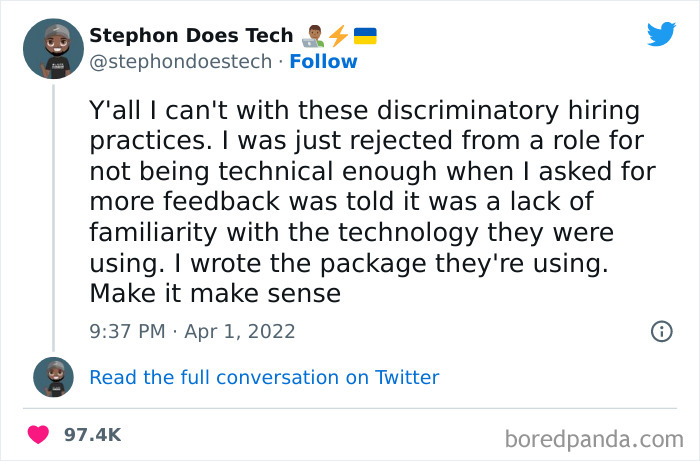Click the small avatar beside conversation link
Viewport: 700px width, 461px height.
point(53,377)
